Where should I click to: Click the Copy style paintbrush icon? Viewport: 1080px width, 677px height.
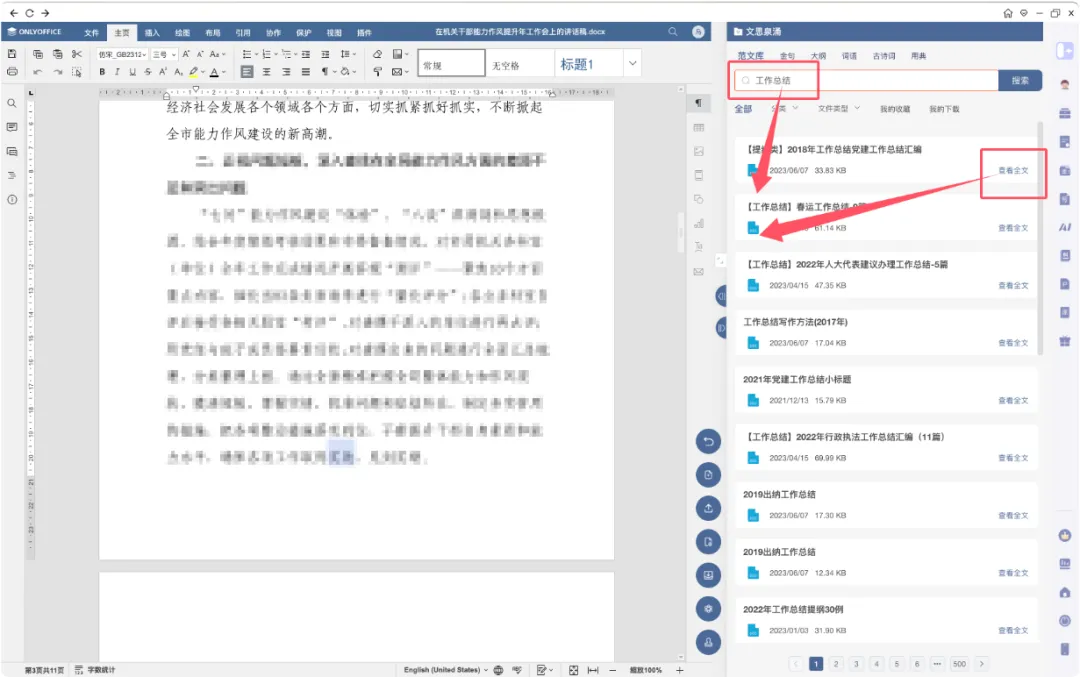pyautogui.click(x=377, y=72)
